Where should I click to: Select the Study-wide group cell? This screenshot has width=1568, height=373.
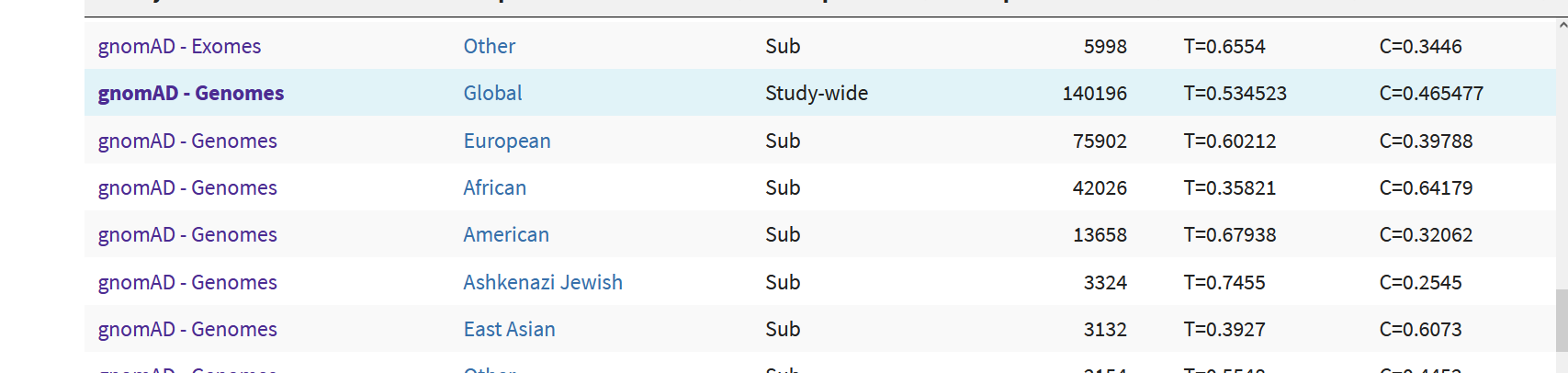[x=817, y=93]
